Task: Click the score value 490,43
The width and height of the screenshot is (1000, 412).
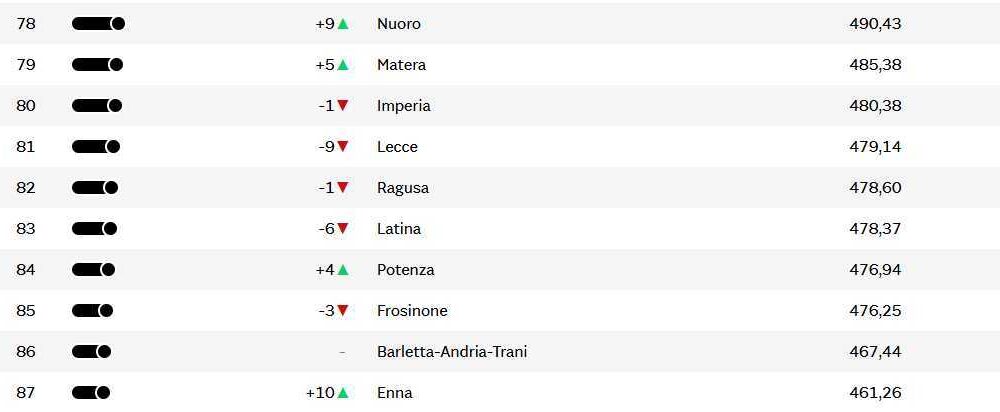Action: click(875, 24)
